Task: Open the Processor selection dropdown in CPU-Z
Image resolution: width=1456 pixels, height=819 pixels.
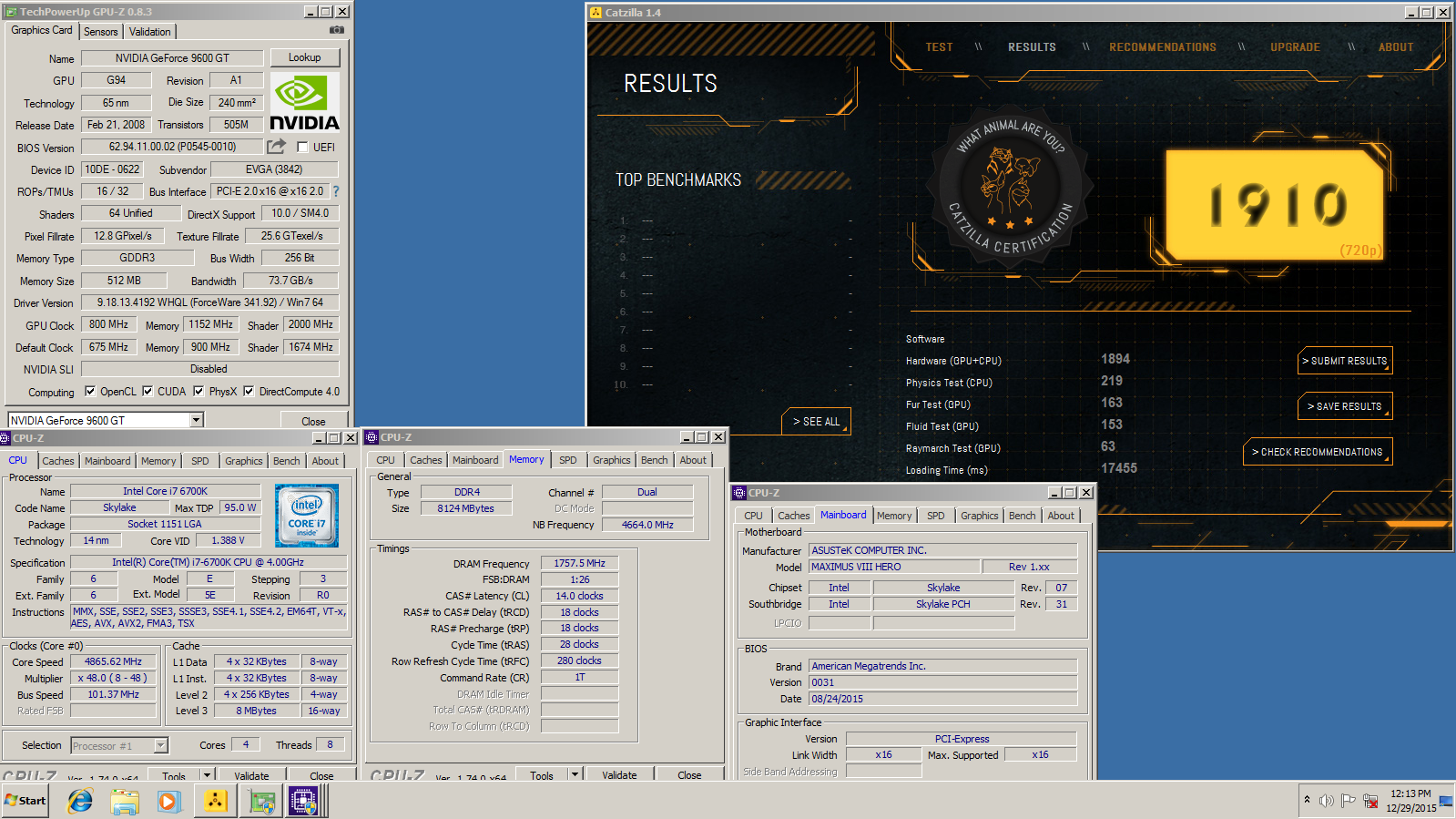Action: [161, 745]
